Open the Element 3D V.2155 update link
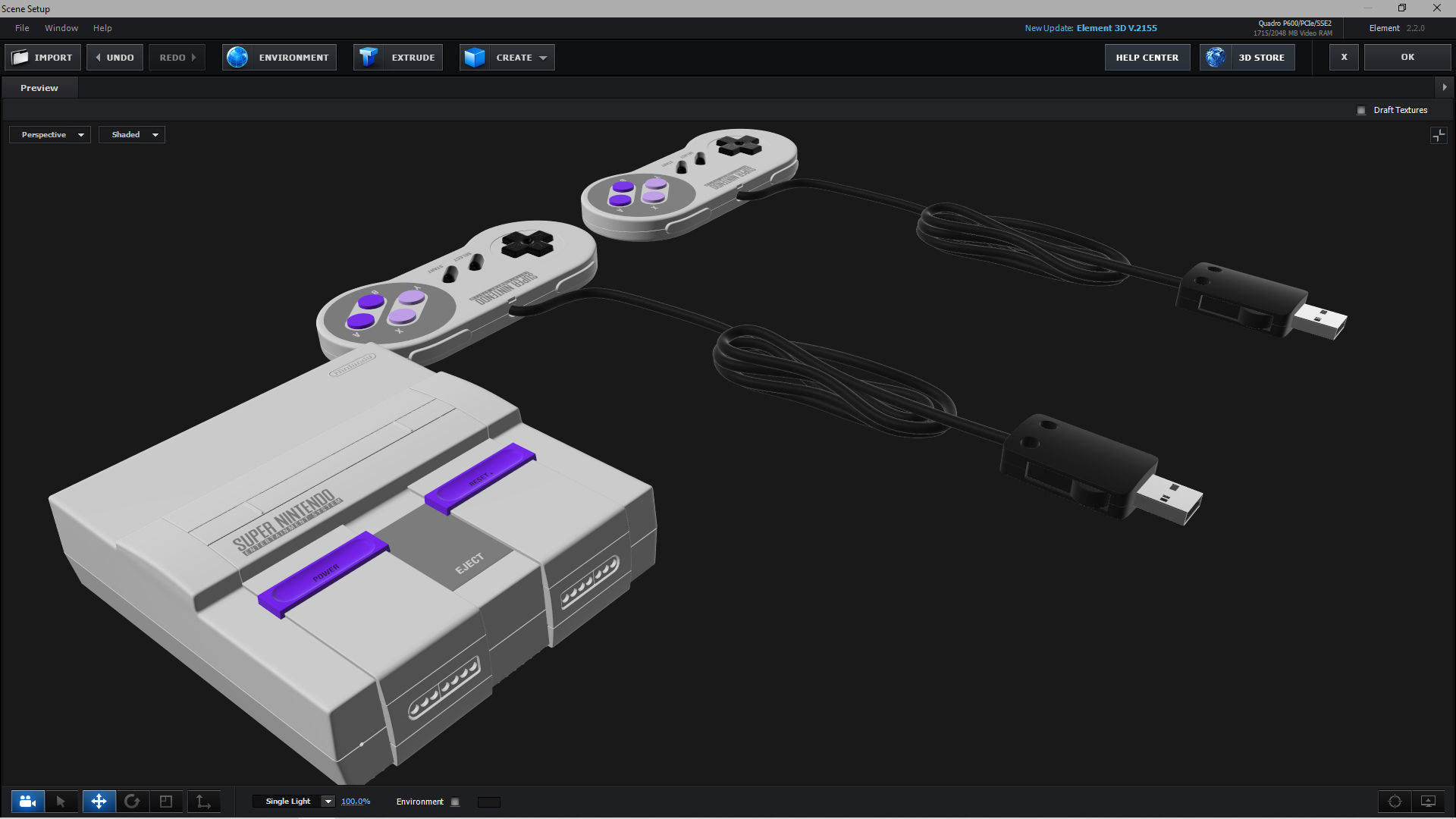1456x819 pixels. [1116, 28]
